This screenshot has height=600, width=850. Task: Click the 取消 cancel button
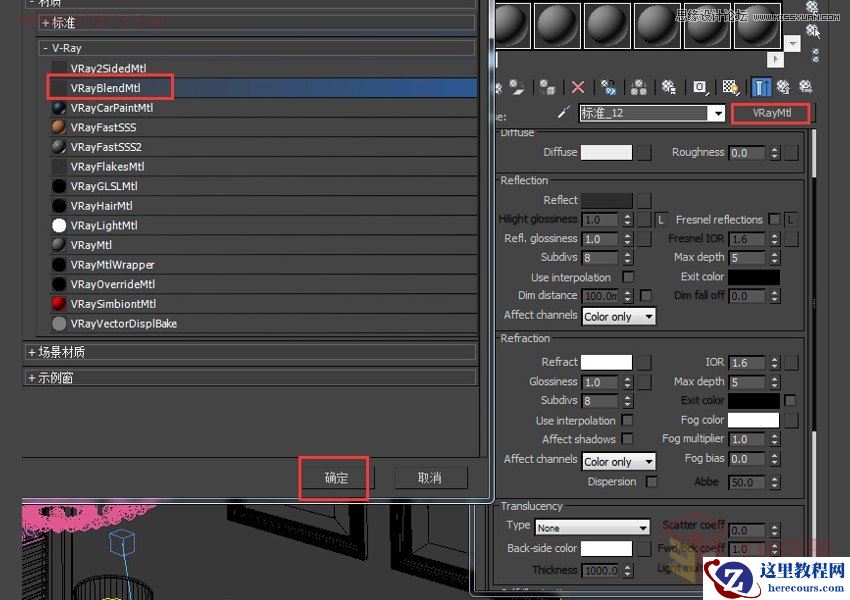[x=430, y=478]
